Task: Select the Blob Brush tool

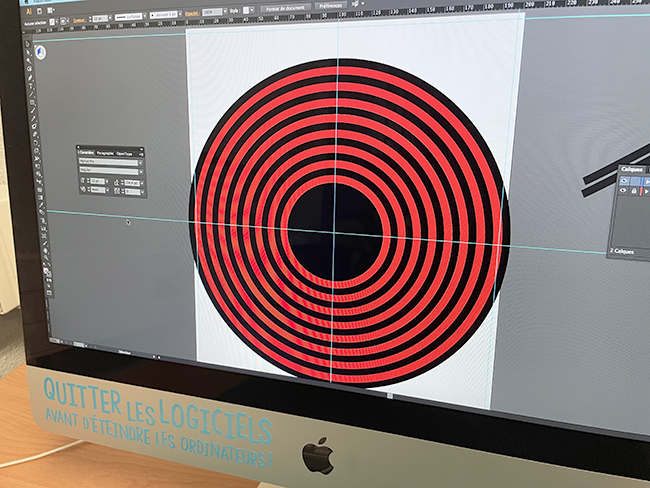Action: pyautogui.click(x=34, y=127)
